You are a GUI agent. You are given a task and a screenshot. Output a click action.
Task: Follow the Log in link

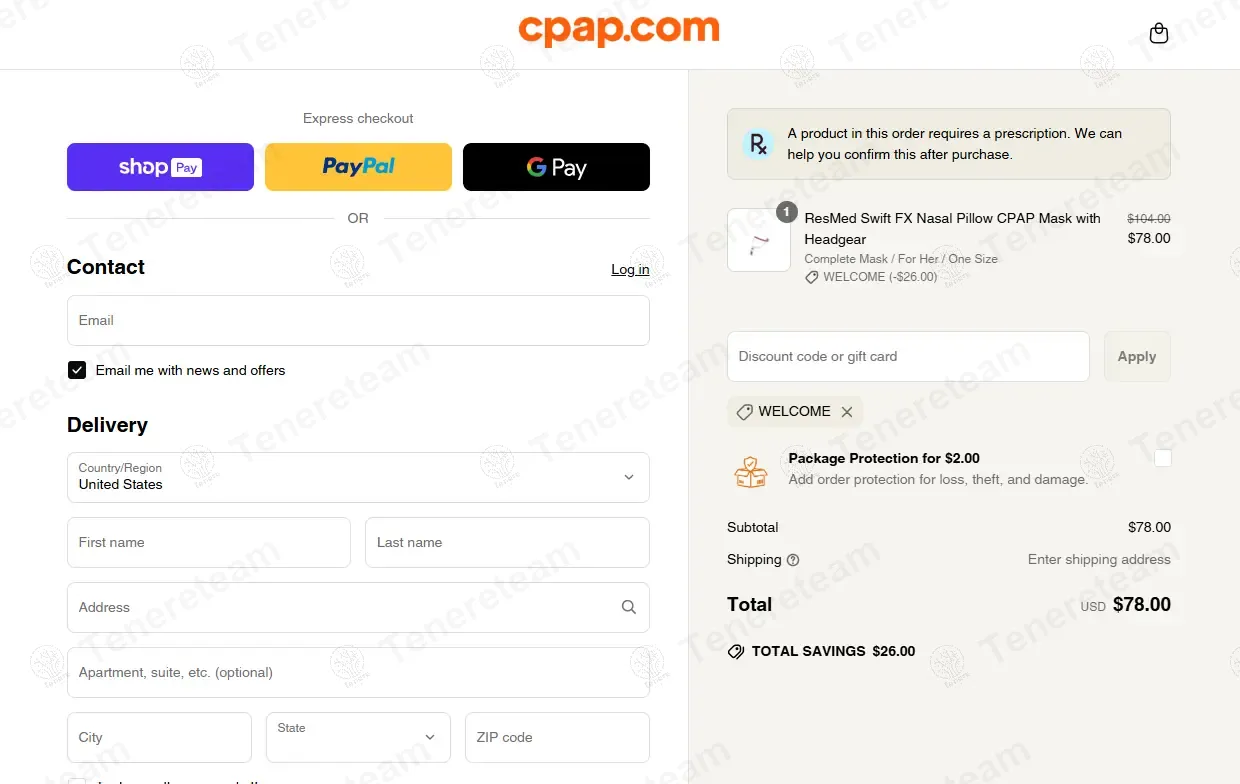point(630,269)
